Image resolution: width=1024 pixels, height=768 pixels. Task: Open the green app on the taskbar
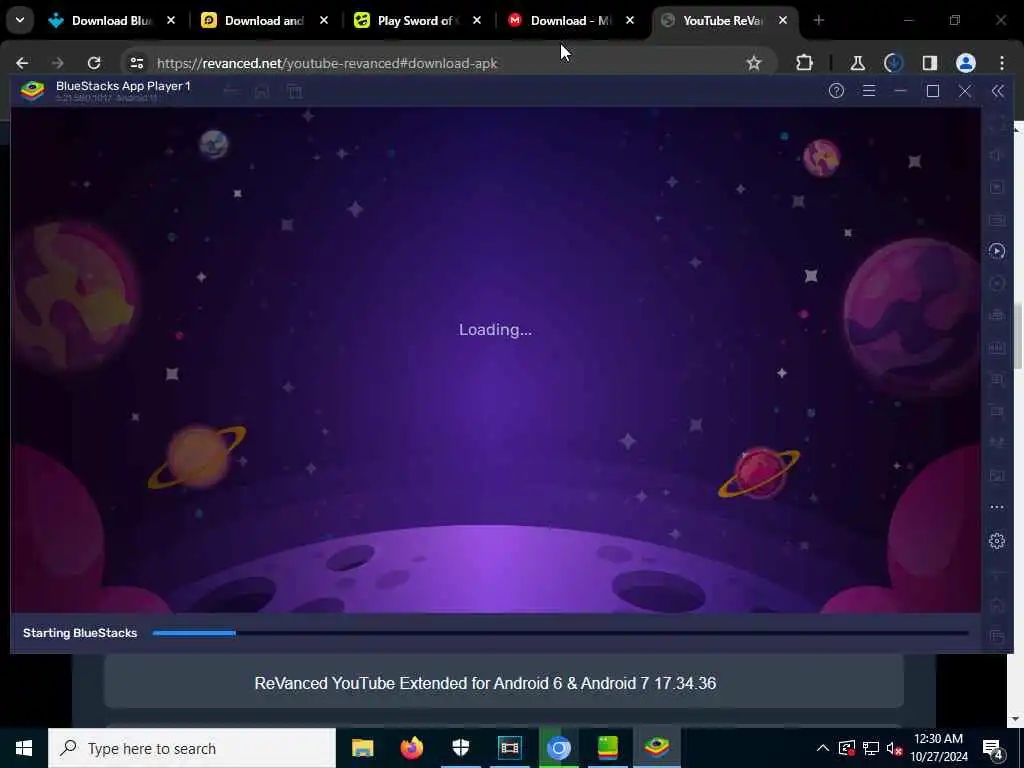(608, 748)
